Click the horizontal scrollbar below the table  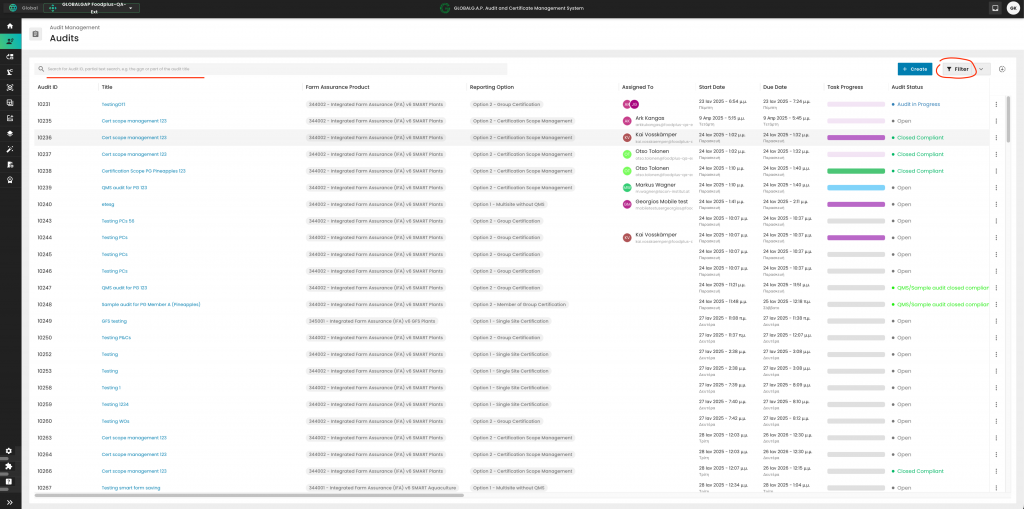pyautogui.click(x=250, y=494)
